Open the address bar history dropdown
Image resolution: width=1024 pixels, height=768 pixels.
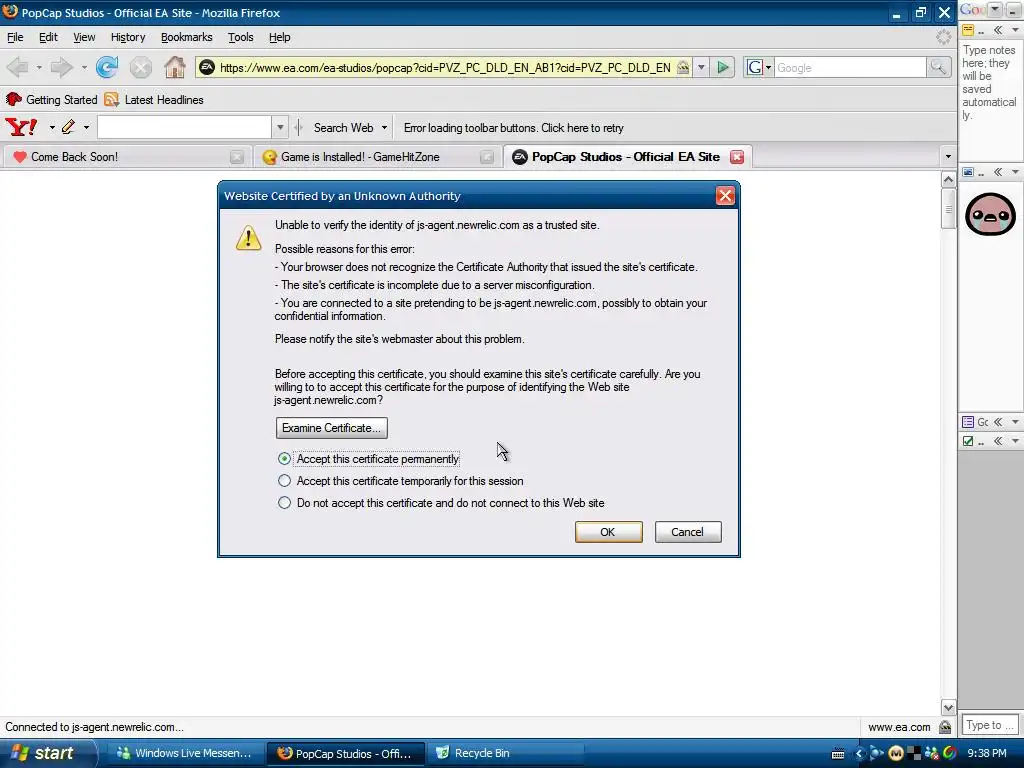point(701,67)
